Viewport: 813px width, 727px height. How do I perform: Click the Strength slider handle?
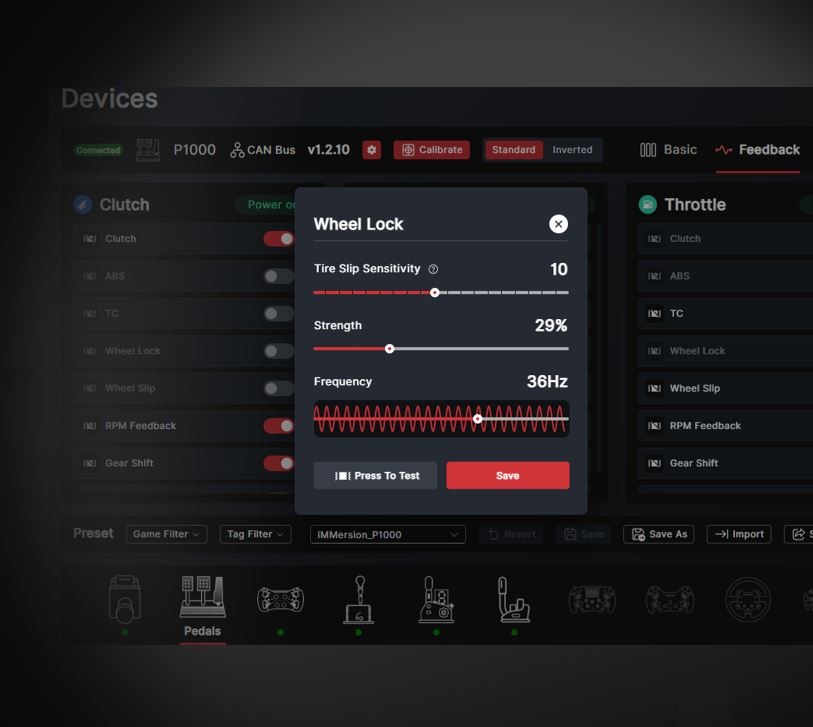point(390,349)
